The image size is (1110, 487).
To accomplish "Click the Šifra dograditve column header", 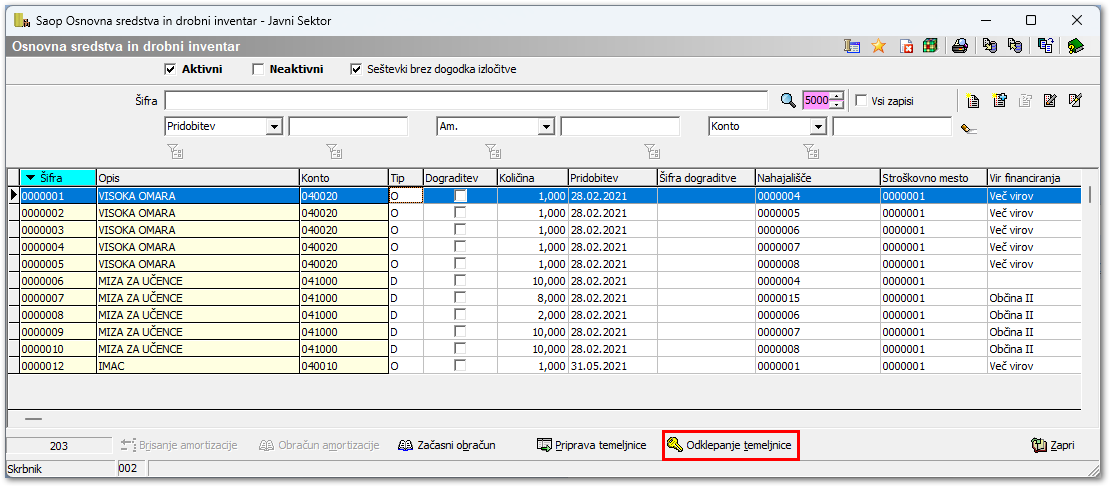I will pos(706,178).
